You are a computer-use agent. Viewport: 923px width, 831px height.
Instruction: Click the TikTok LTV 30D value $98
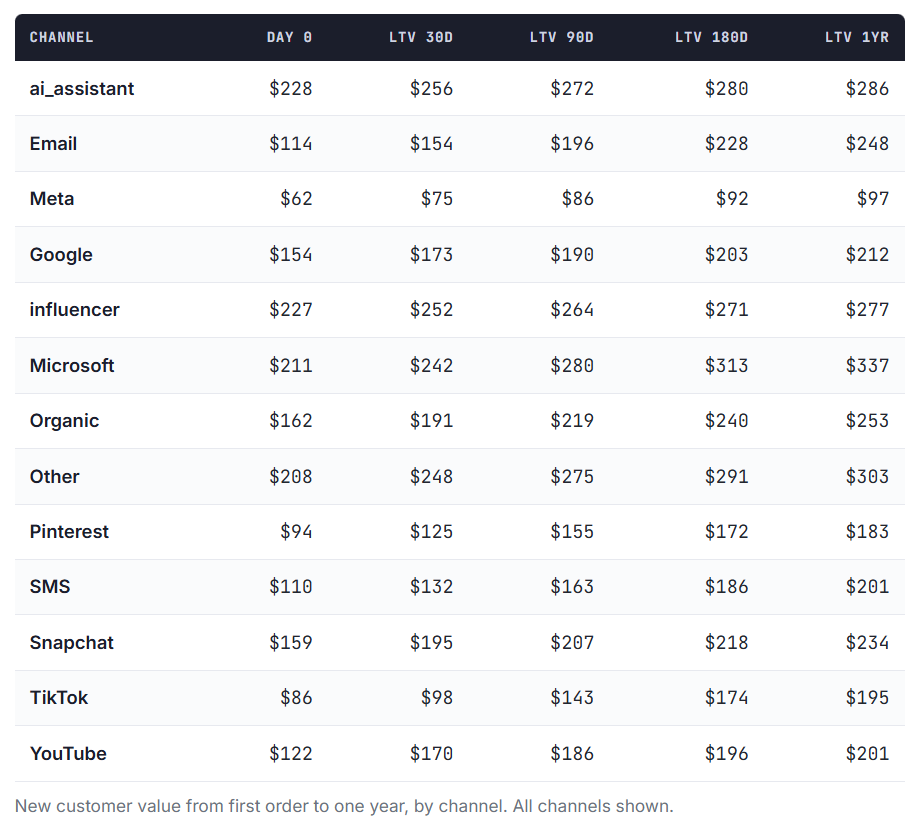(437, 698)
